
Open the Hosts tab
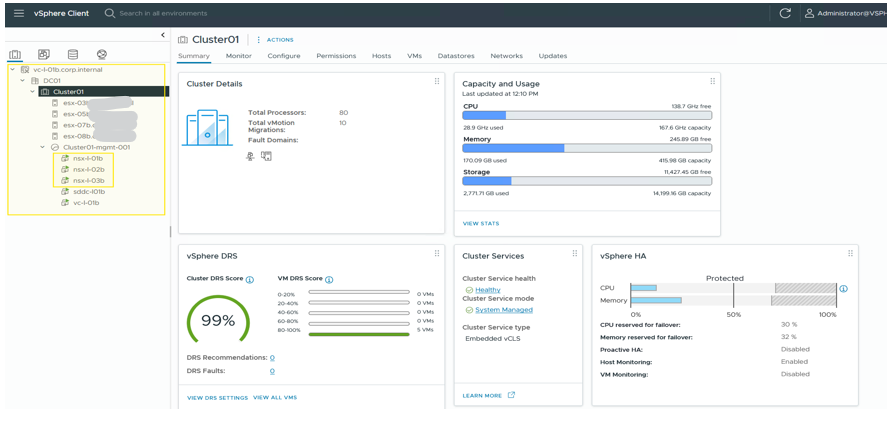(381, 56)
